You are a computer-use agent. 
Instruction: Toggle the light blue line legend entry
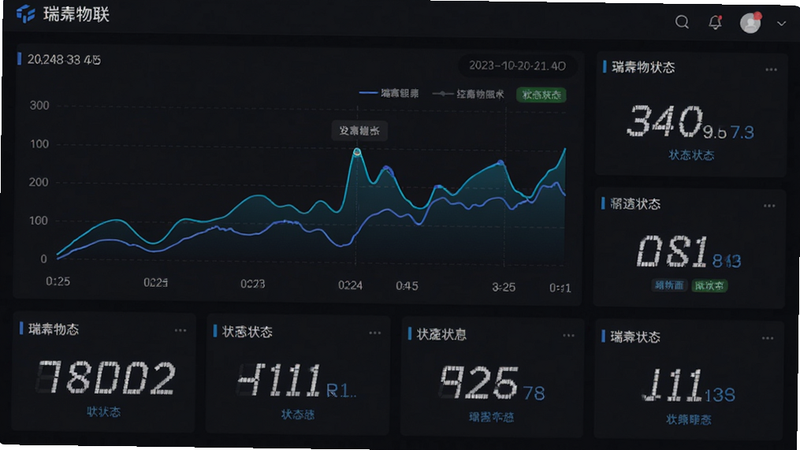[389, 93]
